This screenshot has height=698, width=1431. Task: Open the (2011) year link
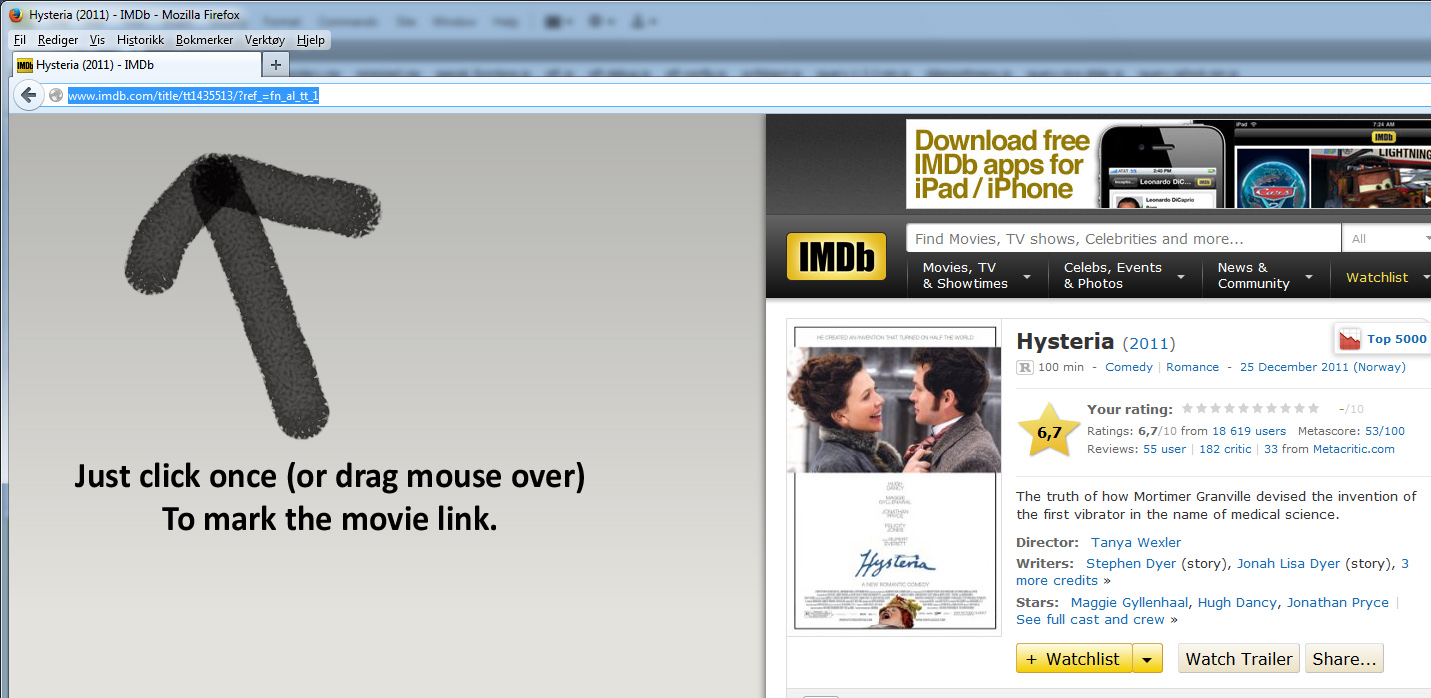click(1149, 343)
